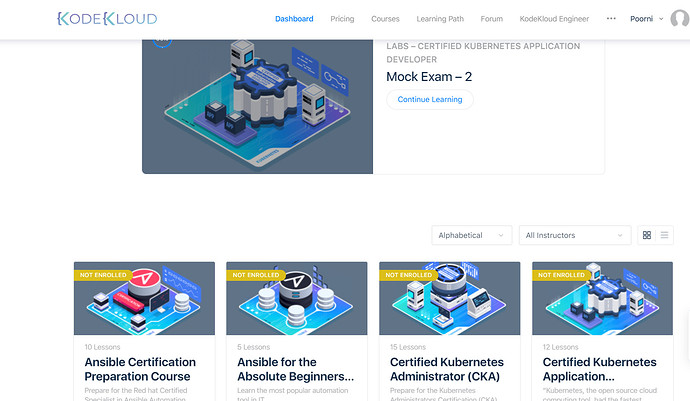Click the "10 Lessons" label
Image resolution: width=690 pixels, height=401 pixels.
coord(102,347)
